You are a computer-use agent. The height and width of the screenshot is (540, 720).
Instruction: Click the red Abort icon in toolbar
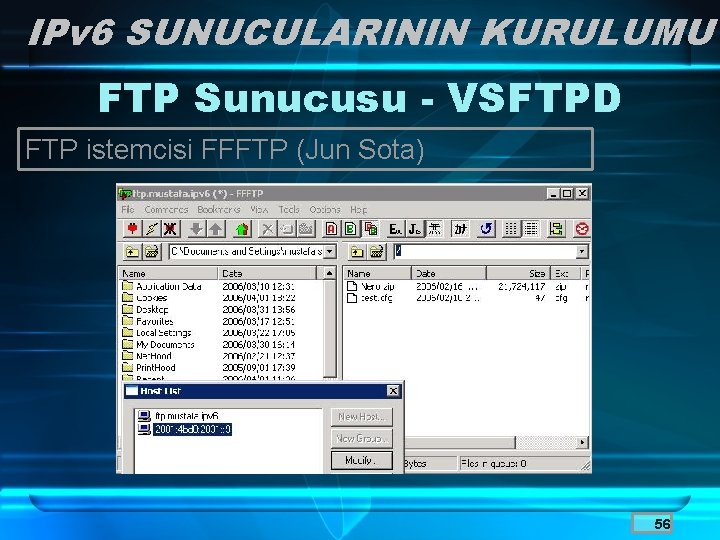coord(582,229)
